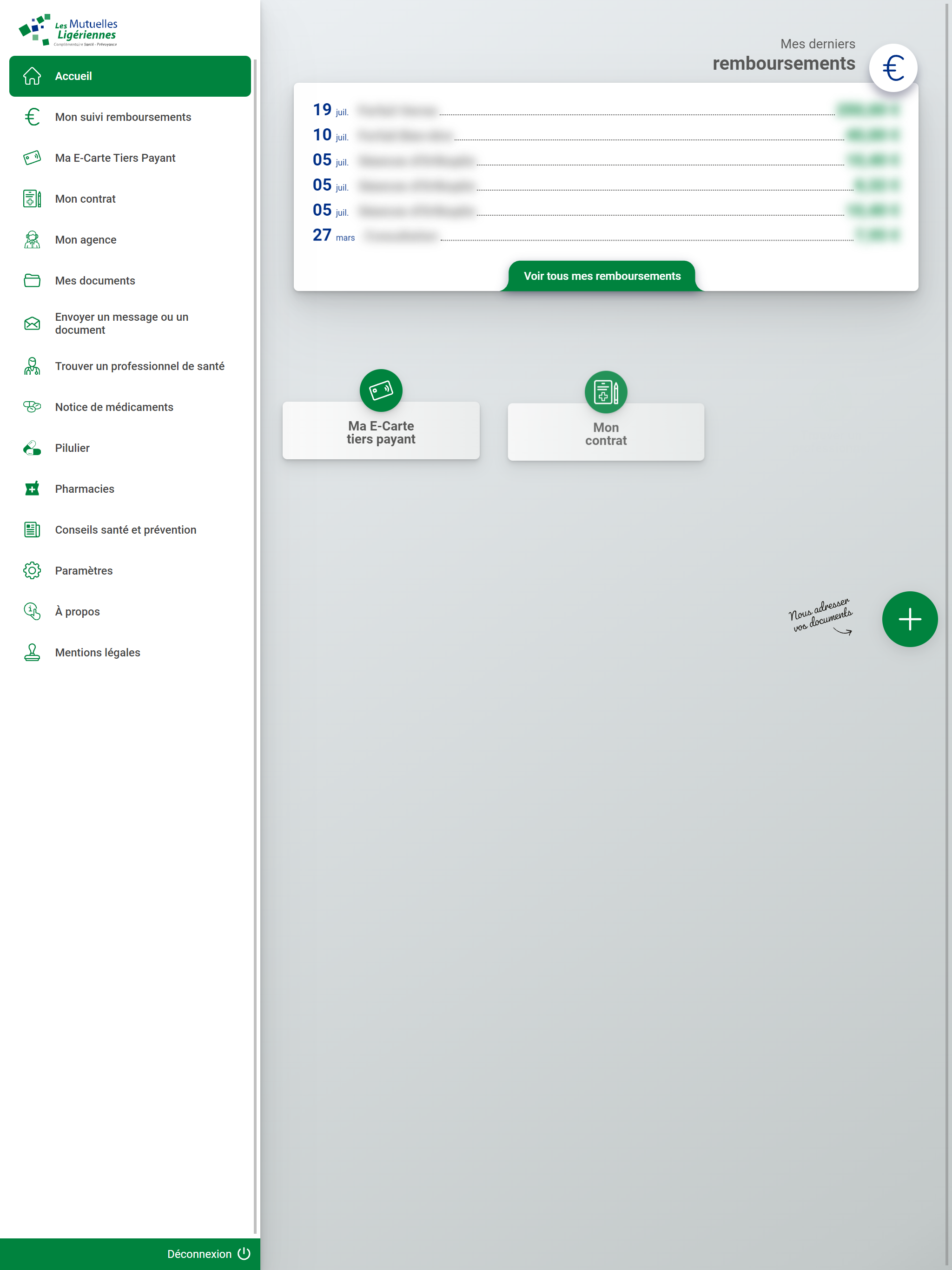The image size is (952, 1270).
Task: Open Notice de médicaments
Action: pos(130,407)
